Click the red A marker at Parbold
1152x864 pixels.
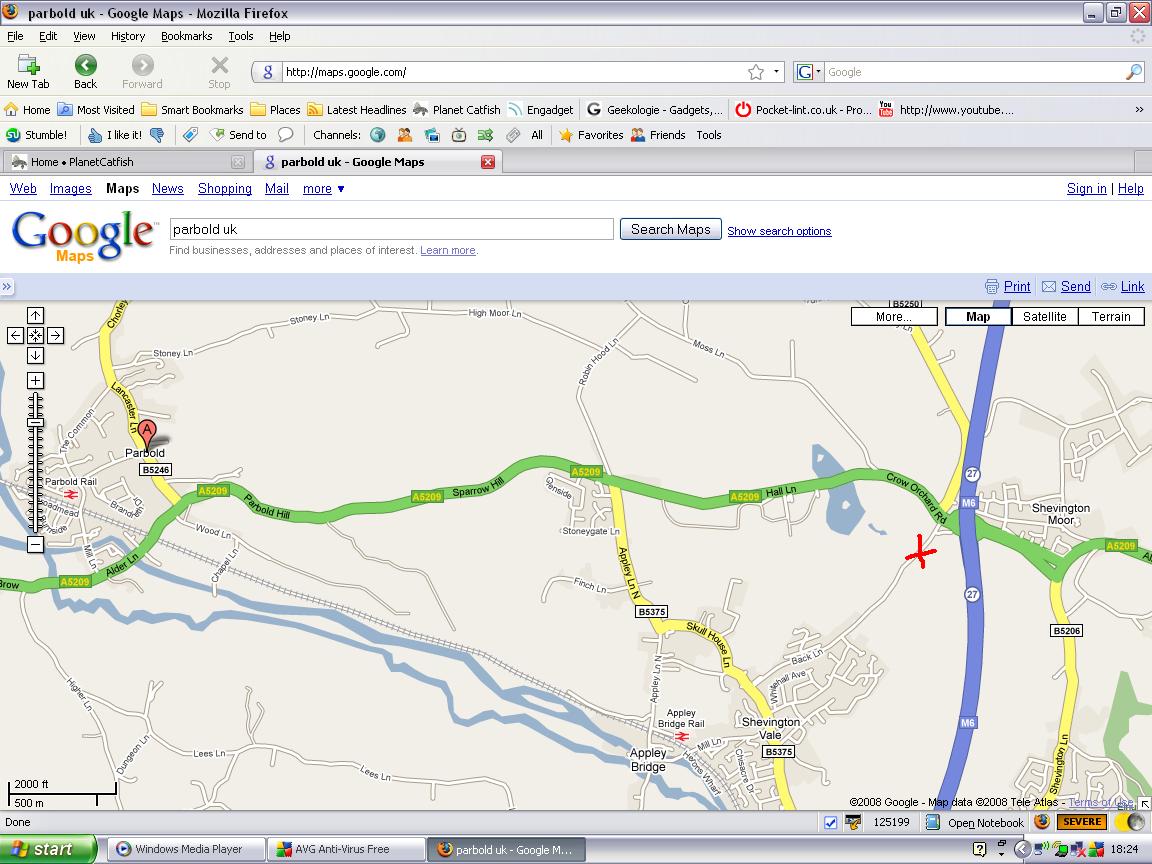147,433
